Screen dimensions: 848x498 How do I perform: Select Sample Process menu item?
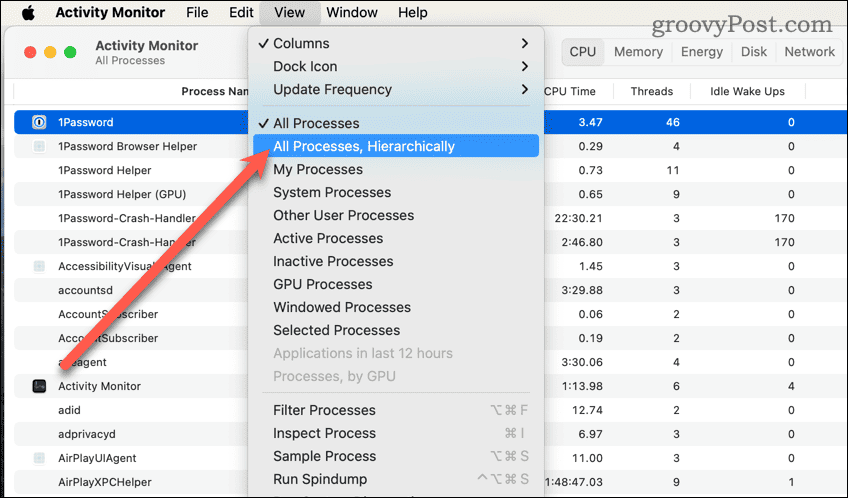point(396,456)
